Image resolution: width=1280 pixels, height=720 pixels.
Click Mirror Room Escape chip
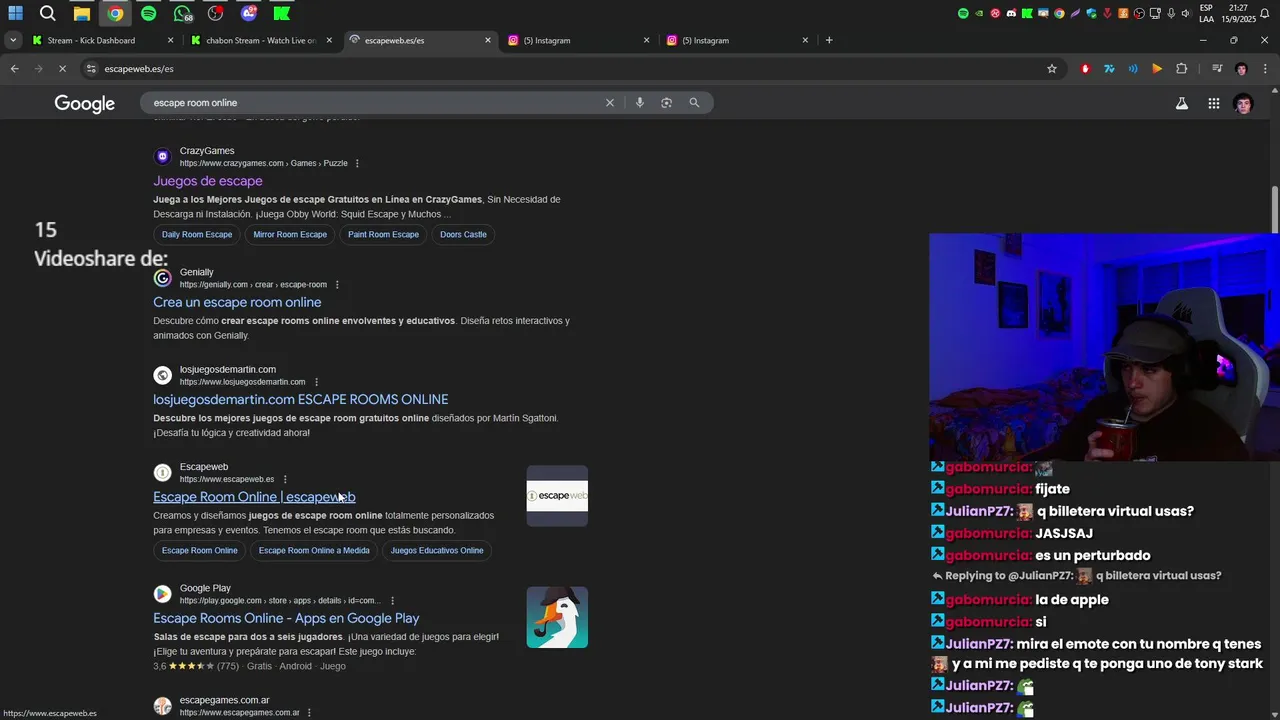click(x=290, y=235)
